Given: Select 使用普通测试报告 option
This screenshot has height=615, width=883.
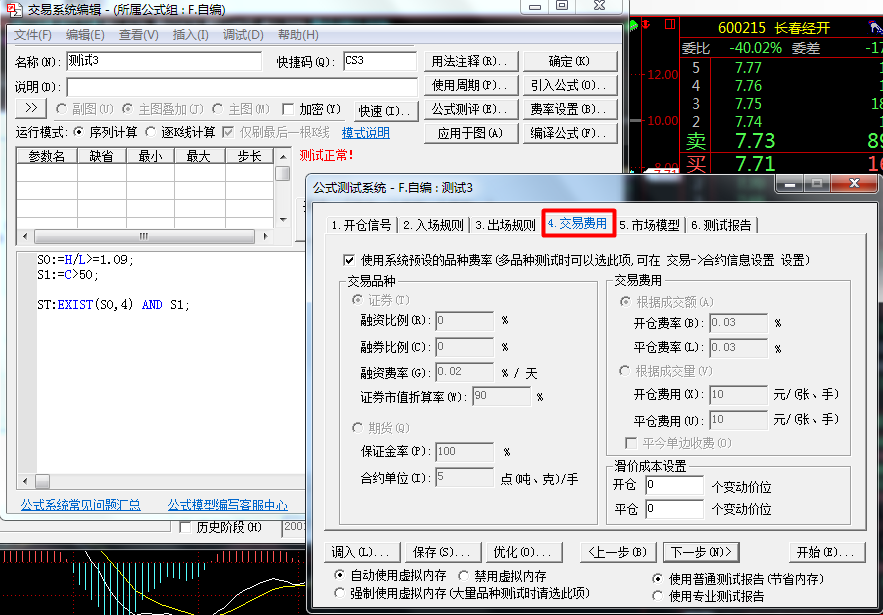Looking at the screenshot, I should 657,578.
